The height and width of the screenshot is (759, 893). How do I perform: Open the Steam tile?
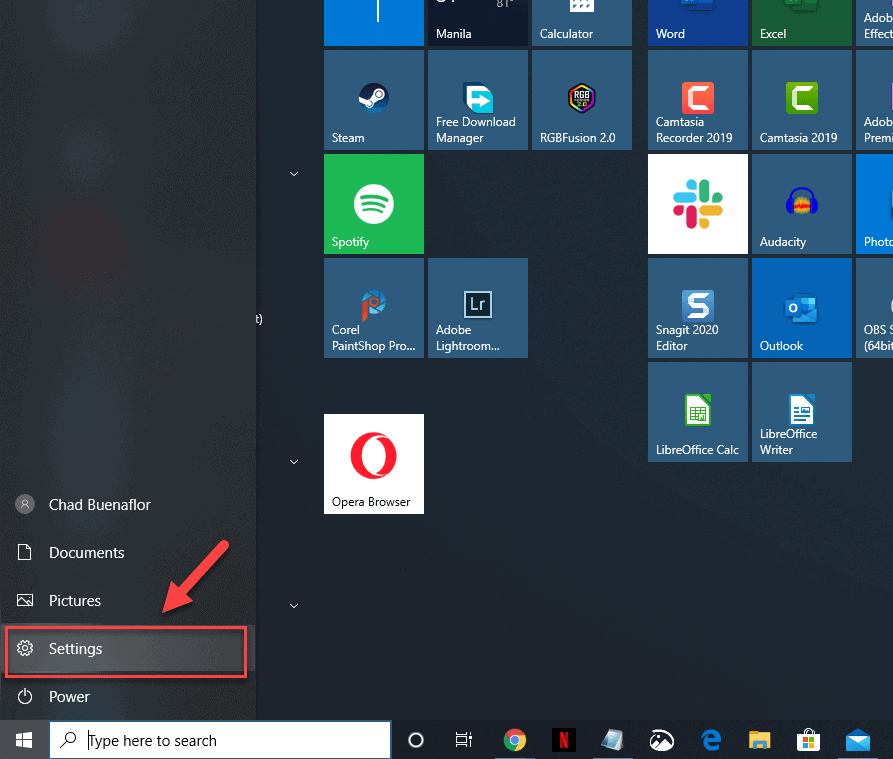374,100
